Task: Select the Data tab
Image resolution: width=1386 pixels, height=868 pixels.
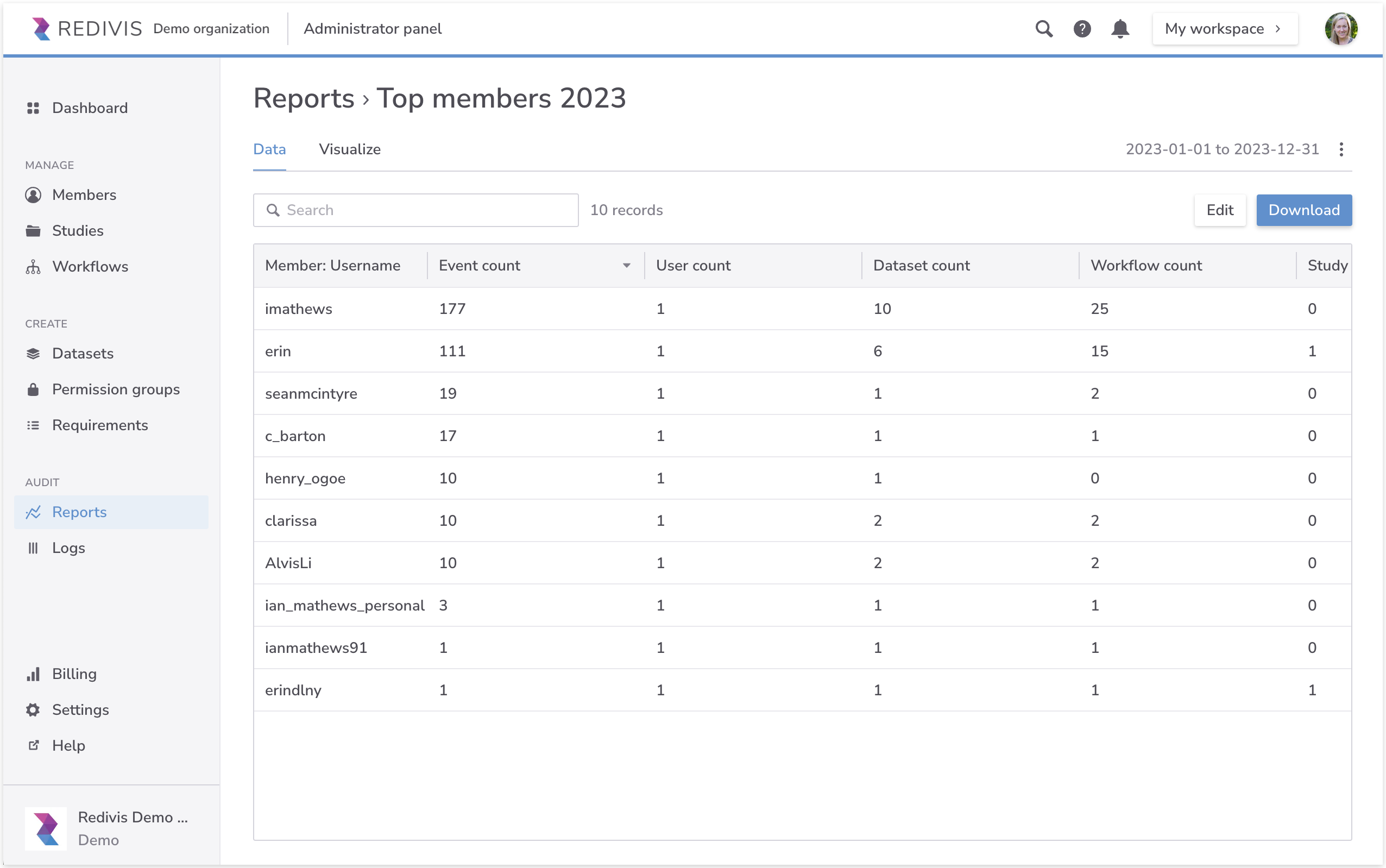Action: [269, 150]
